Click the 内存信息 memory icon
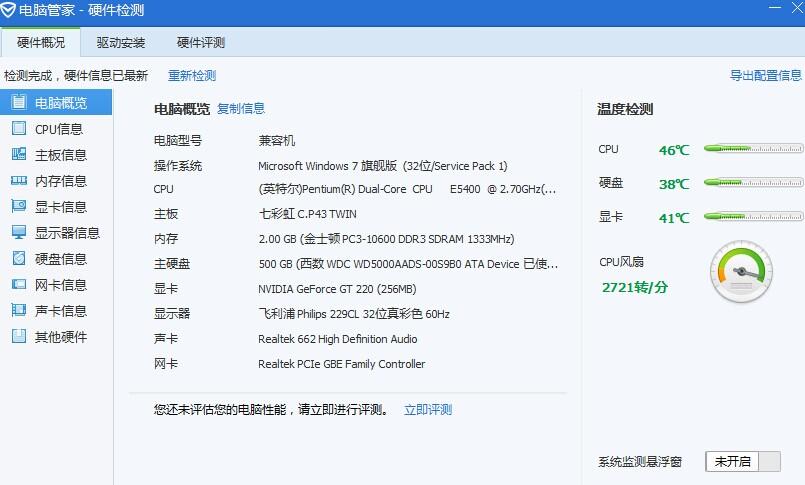 point(18,180)
